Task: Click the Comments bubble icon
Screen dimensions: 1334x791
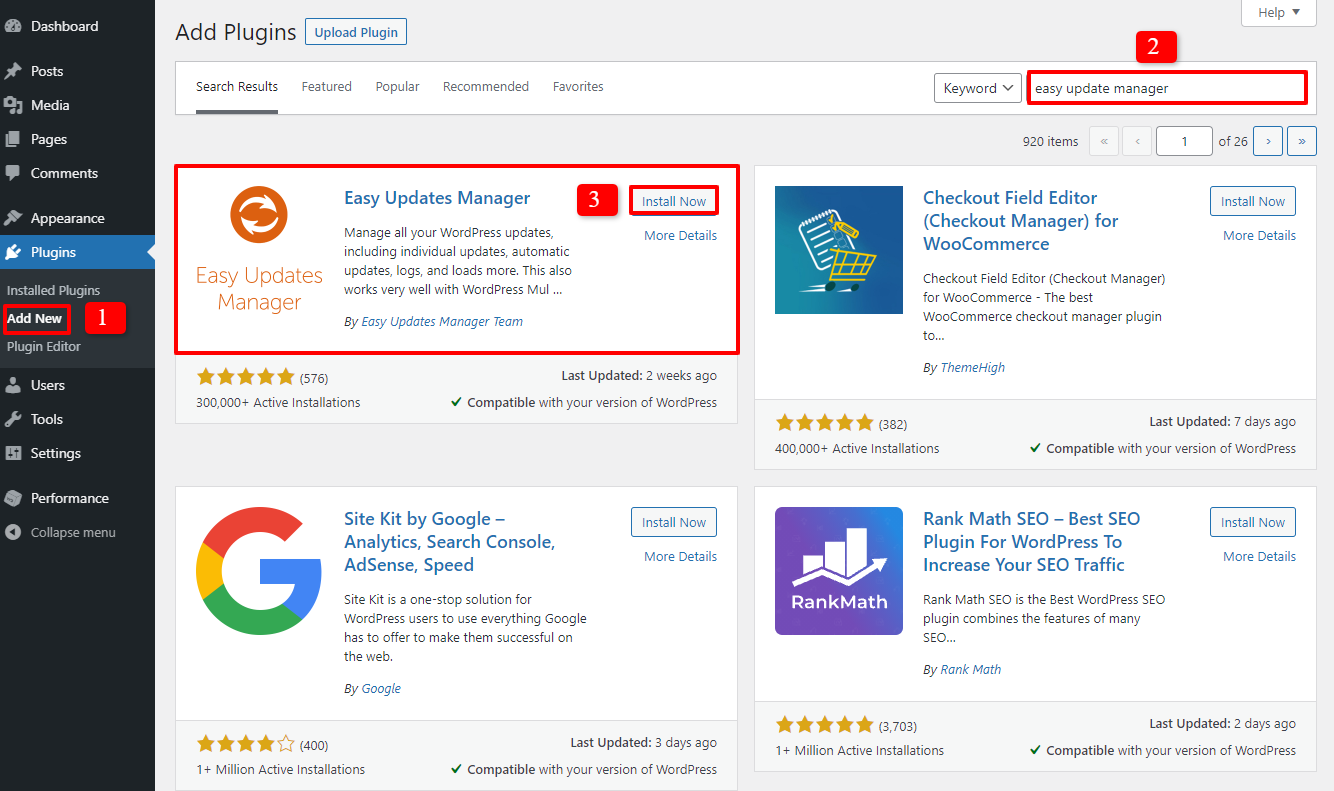Action: tap(13, 173)
